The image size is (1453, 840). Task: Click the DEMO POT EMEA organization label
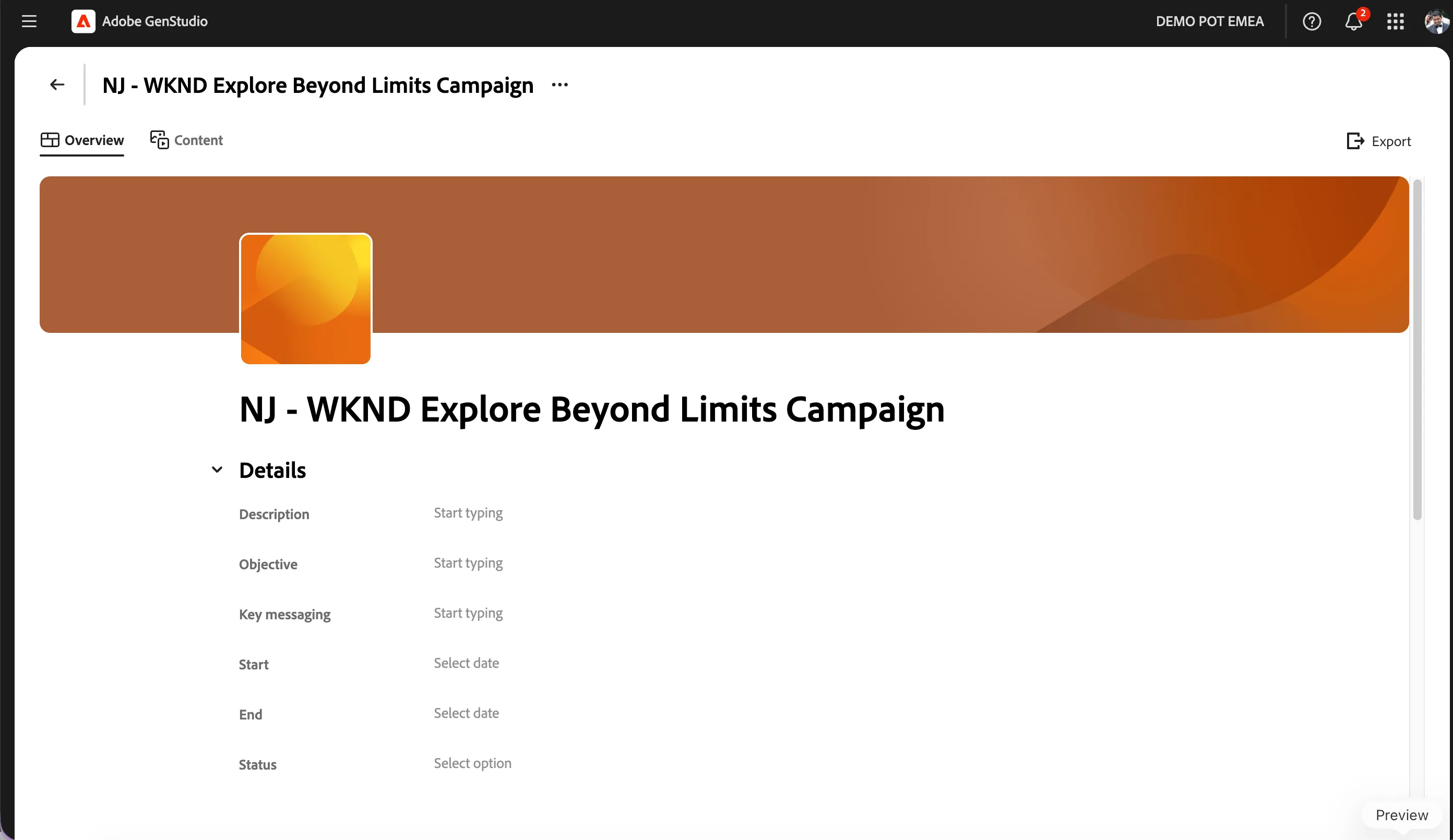tap(1210, 21)
